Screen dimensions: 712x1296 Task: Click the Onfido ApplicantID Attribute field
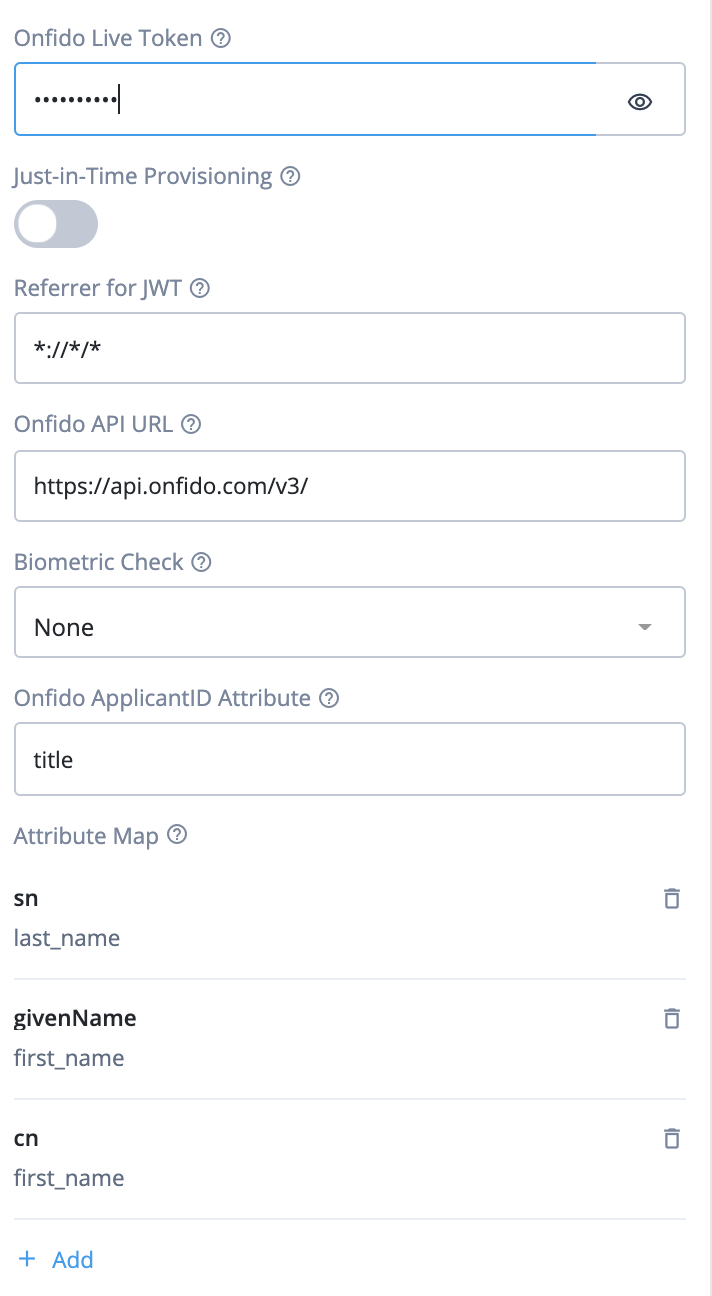pyautogui.click(x=349, y=759)
